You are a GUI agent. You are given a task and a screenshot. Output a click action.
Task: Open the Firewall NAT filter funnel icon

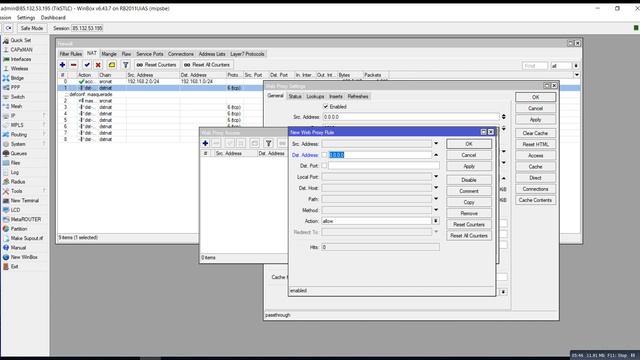(126, 65)
